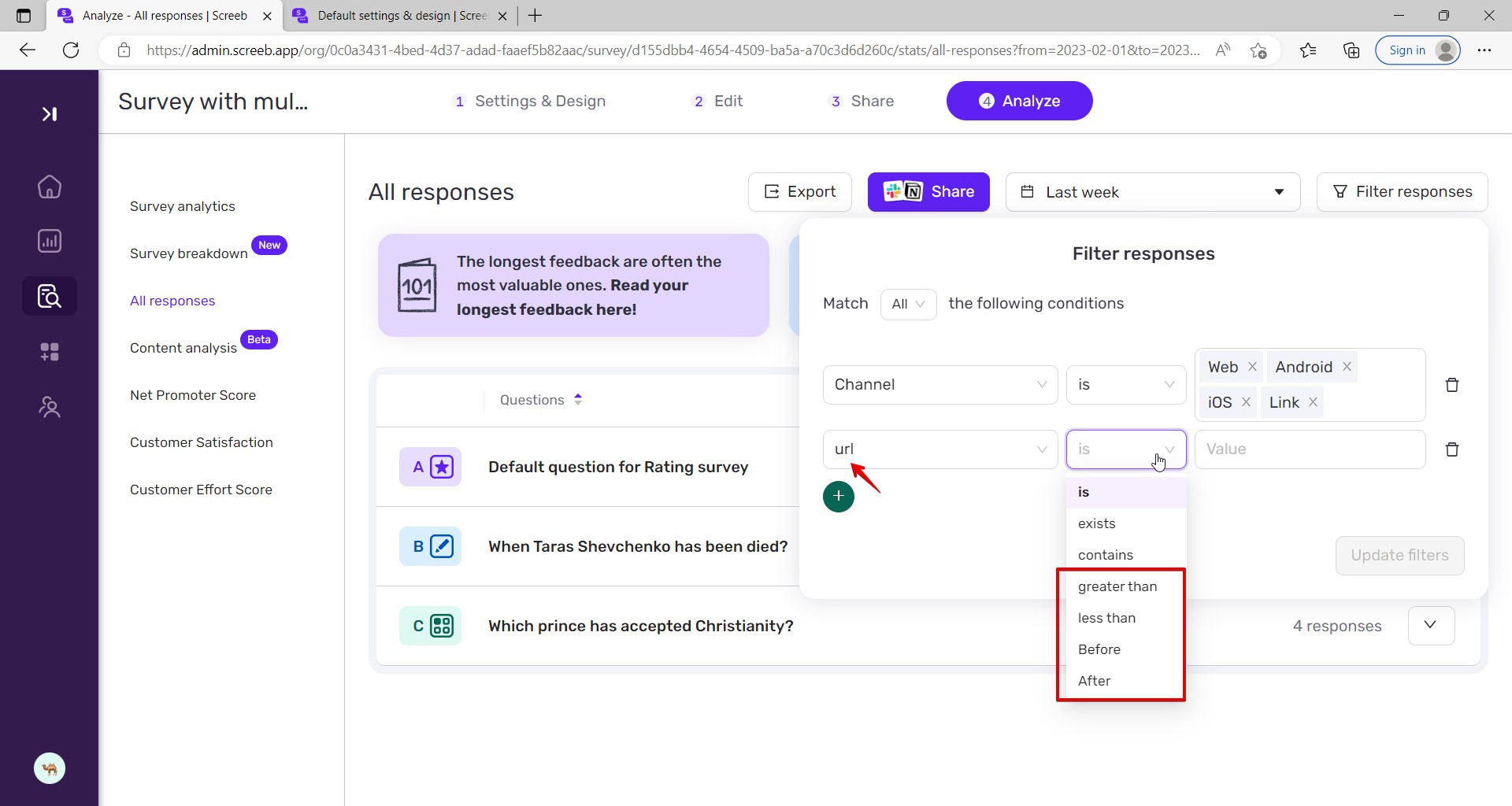Select 'less than' operator option
This screenshot has width=1512, height=806.
tap(1126, 618)
